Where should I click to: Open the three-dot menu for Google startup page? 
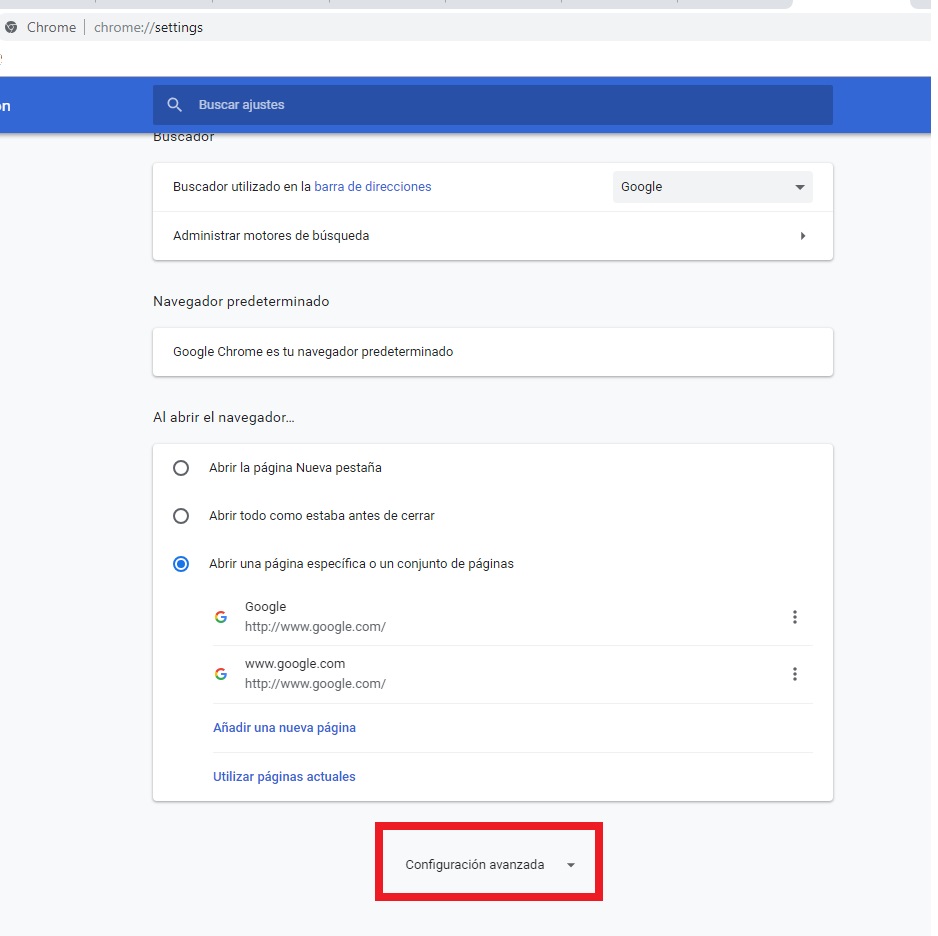pos(794,617)
